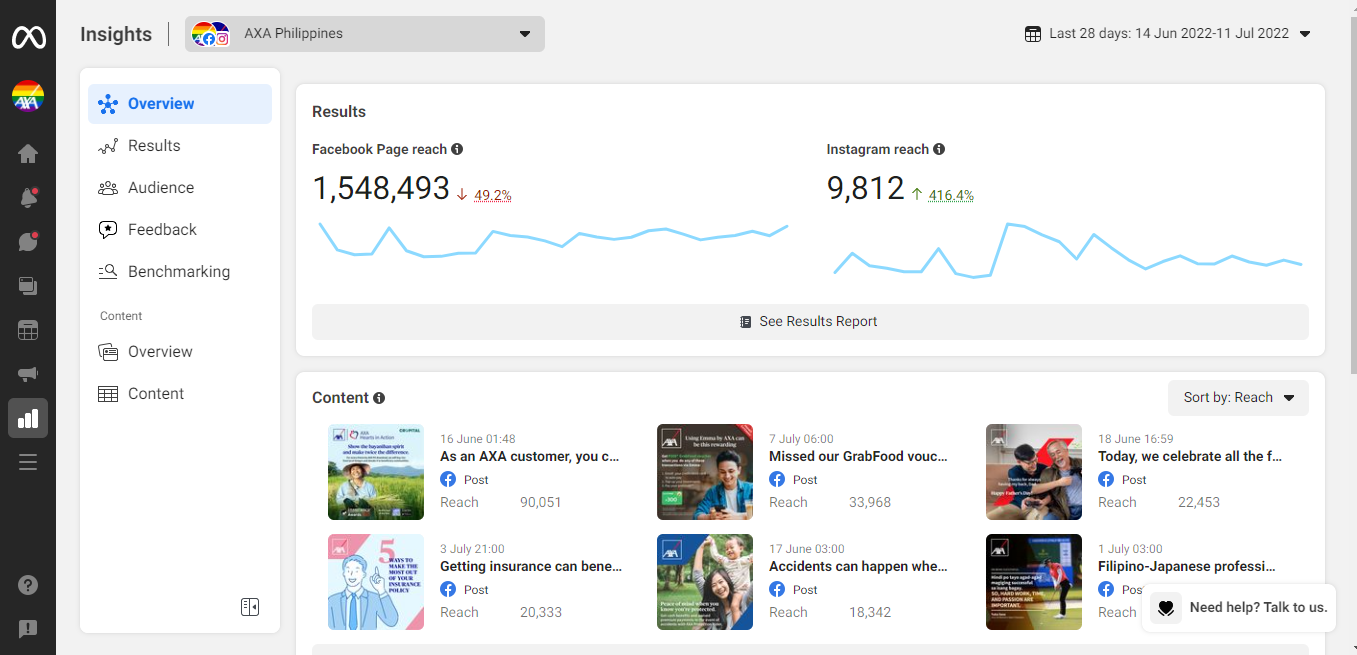
Task: Click Facebook icon on GrabFood voucher post
Action: tap(777, 480)
